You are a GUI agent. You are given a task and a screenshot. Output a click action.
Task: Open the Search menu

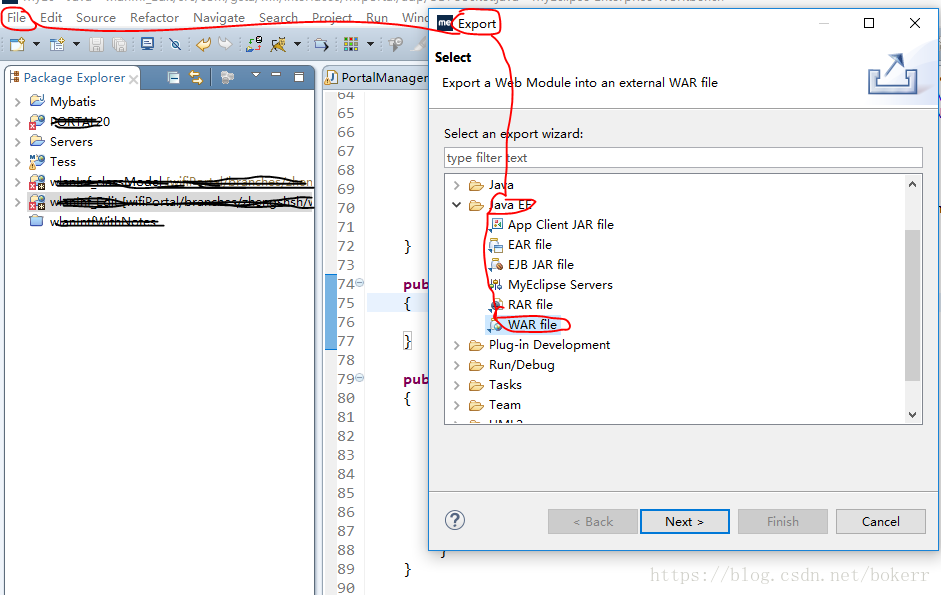click(278, 17)
